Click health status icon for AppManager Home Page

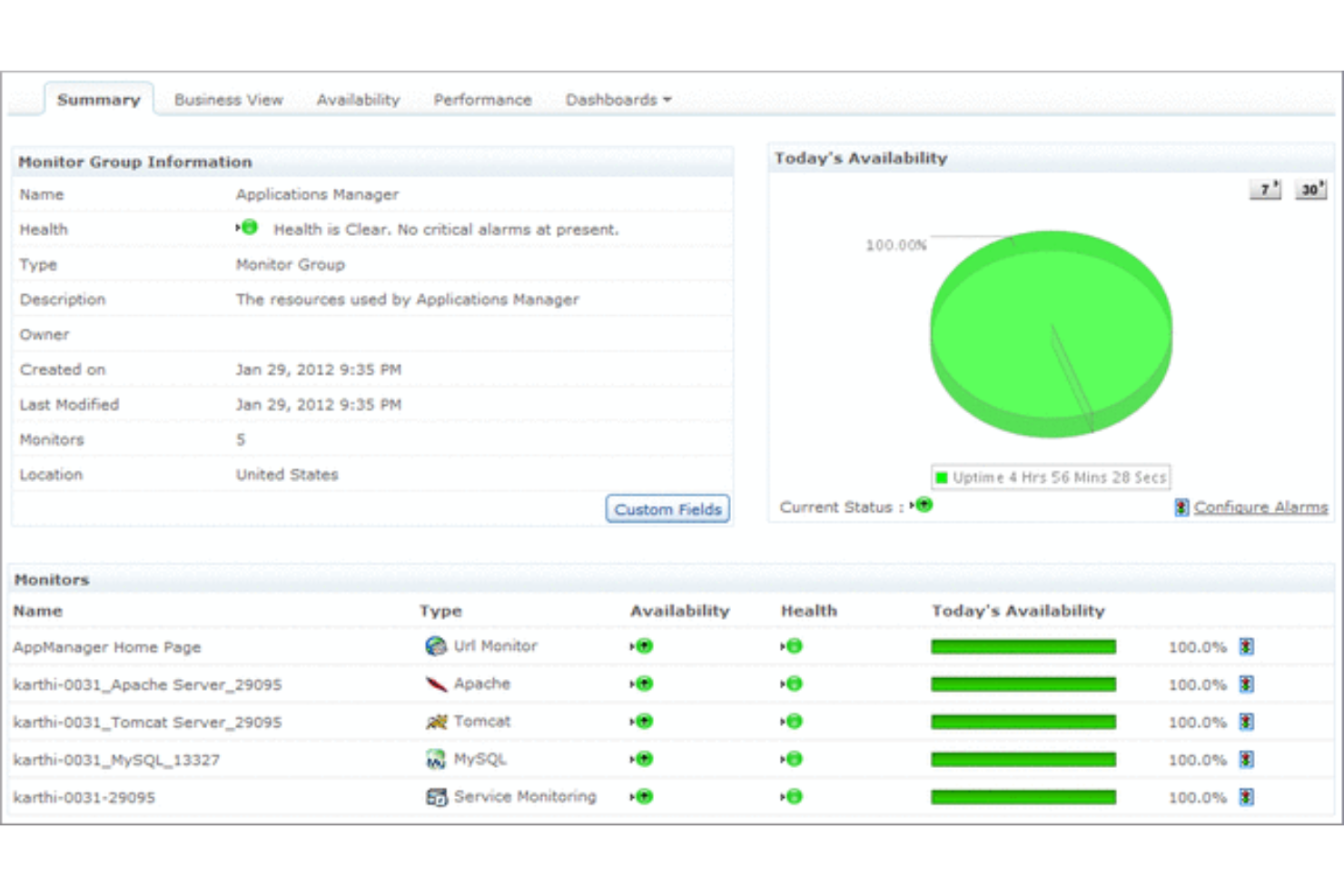pyautogui.click(x=792, y=646)
